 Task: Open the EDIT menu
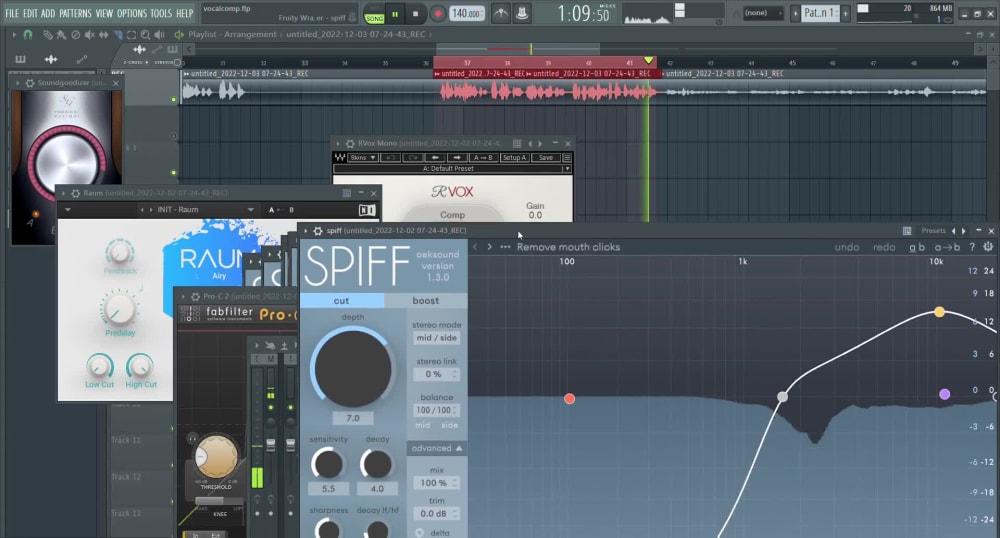pyautogui.click(x=30, y=13)
